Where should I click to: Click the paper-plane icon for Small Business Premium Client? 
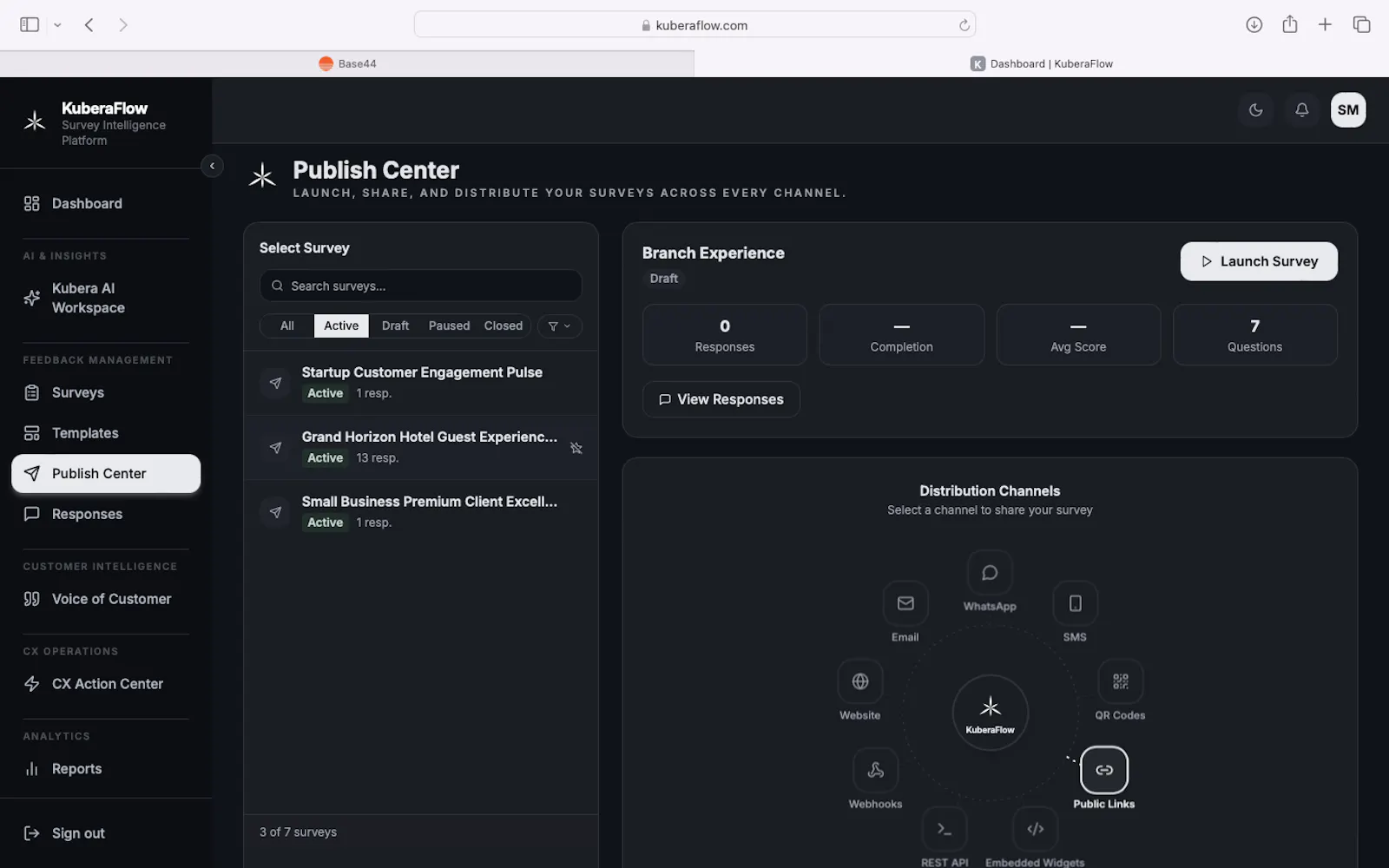pyautogui.click(x=275, y=512)
